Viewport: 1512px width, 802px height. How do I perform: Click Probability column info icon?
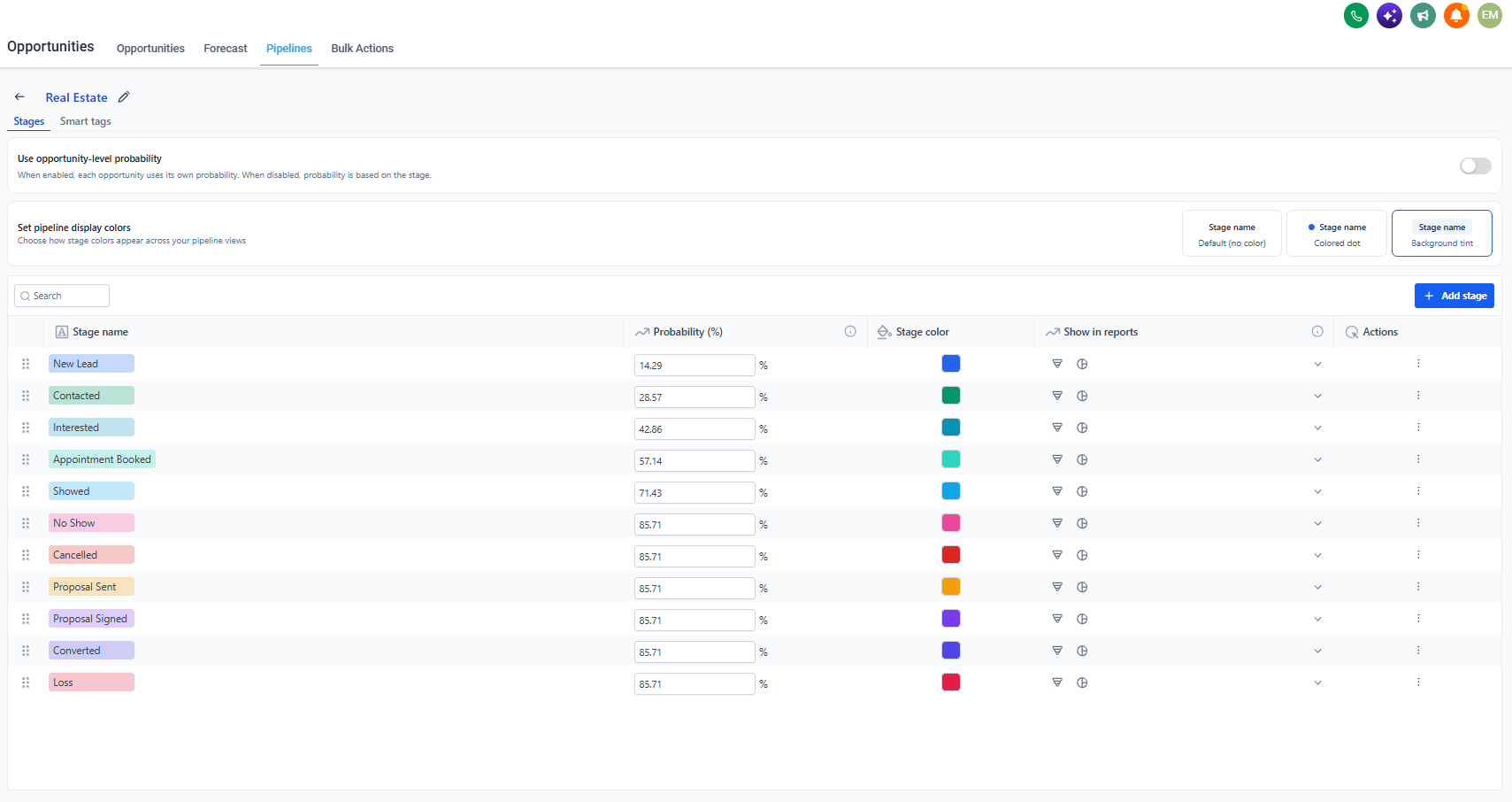(x=850, y=332)
